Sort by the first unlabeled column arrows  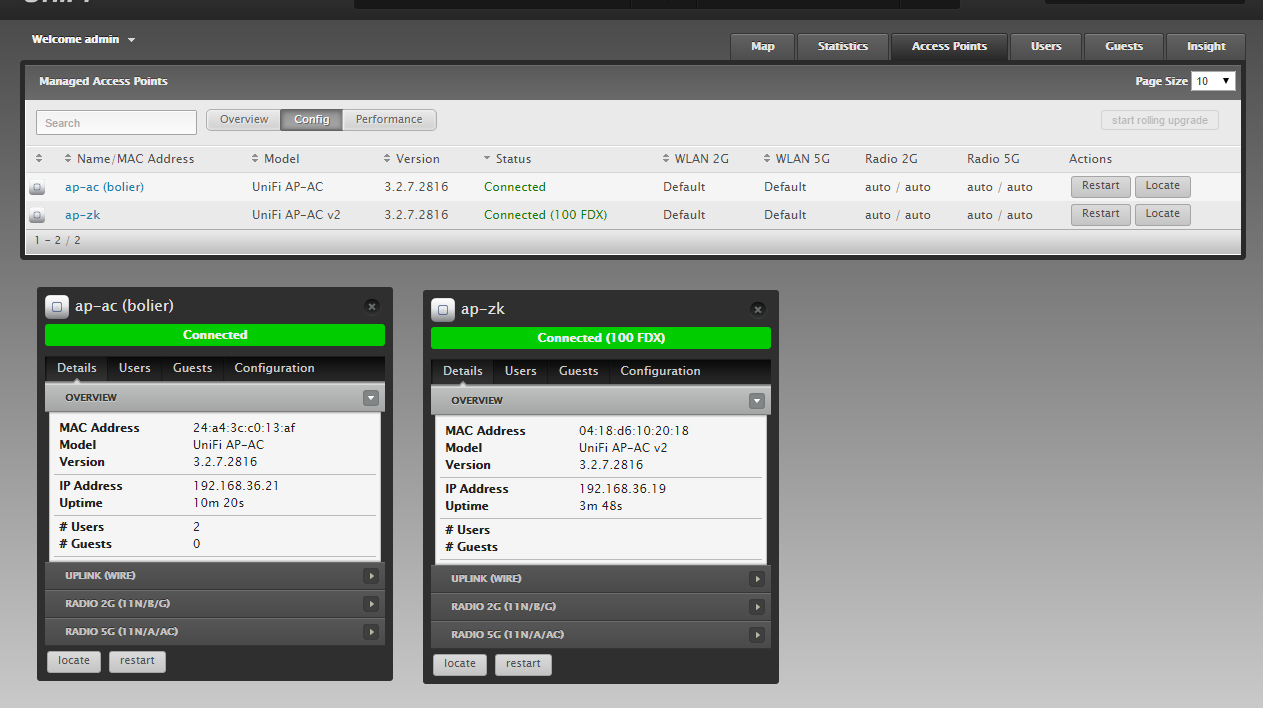tap(39, 159)
